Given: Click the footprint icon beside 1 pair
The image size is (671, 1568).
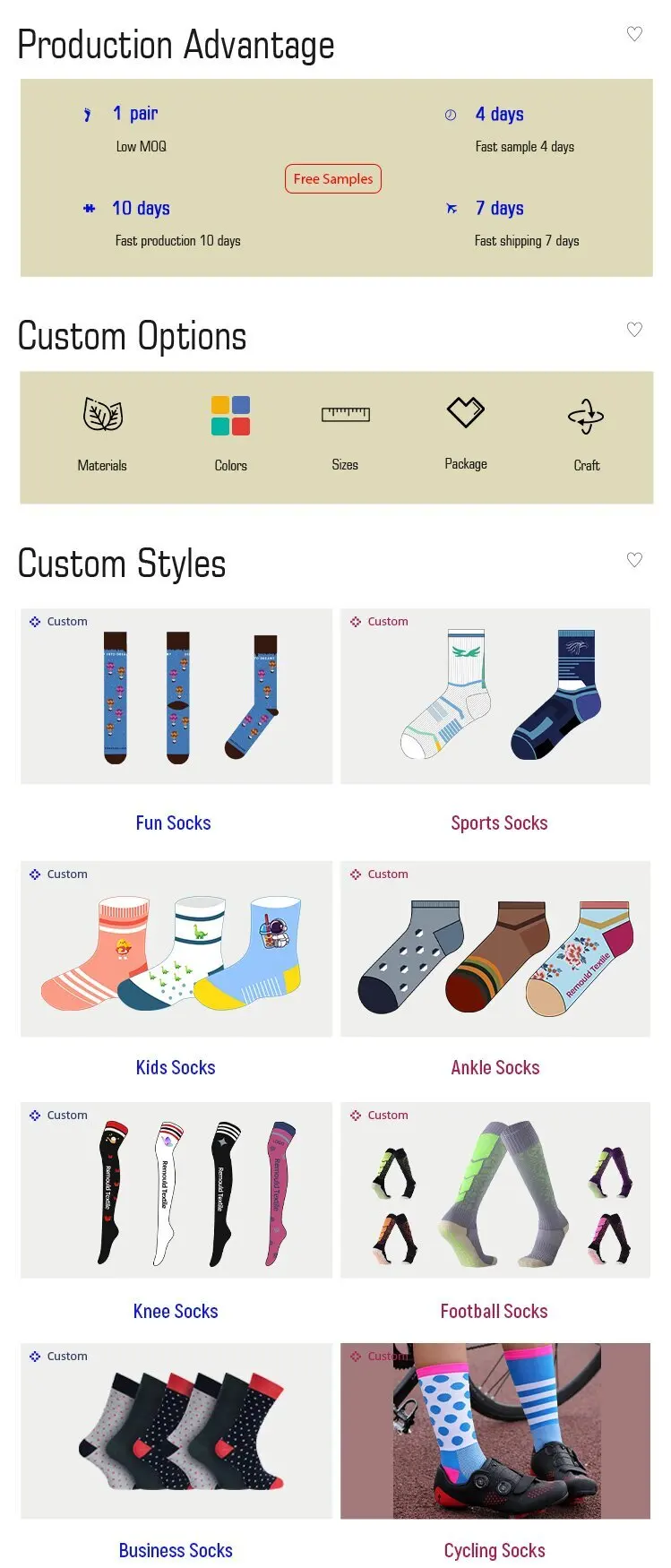Looking at the screenshot, I should 87,115.
